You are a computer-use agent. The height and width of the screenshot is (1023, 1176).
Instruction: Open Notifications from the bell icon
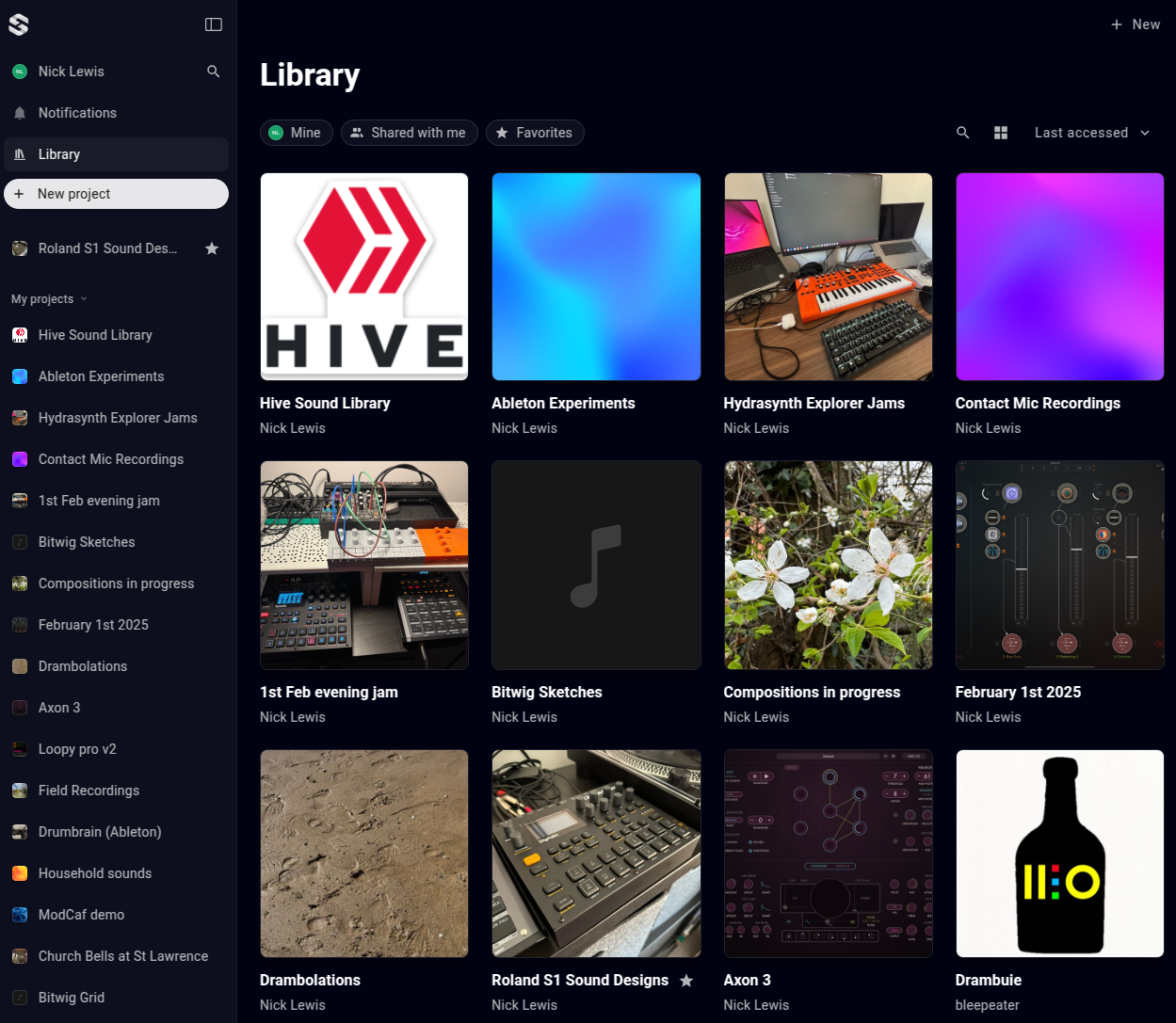[20, 113]
